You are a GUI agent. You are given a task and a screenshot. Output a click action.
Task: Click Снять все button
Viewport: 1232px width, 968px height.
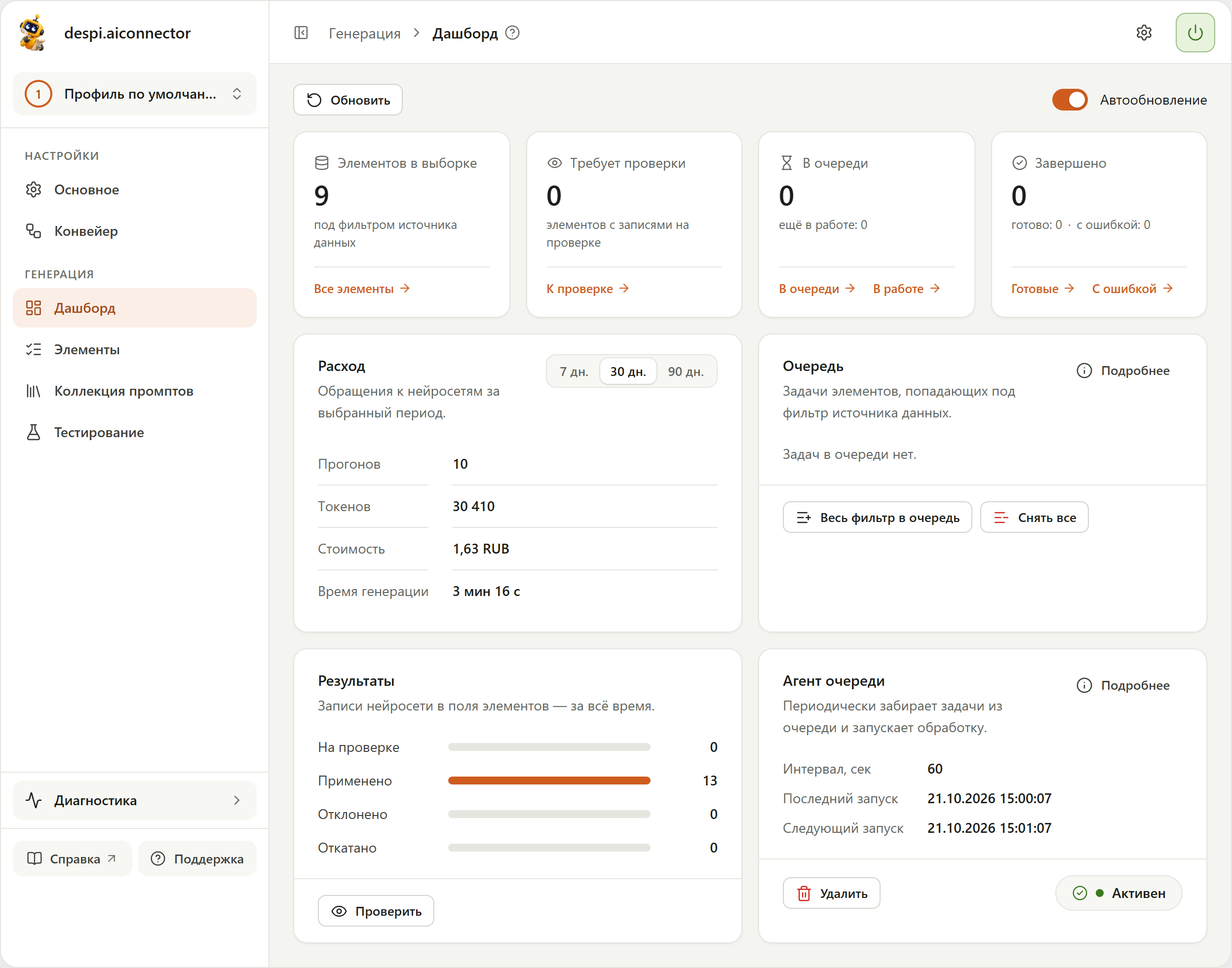point(1034,518)
